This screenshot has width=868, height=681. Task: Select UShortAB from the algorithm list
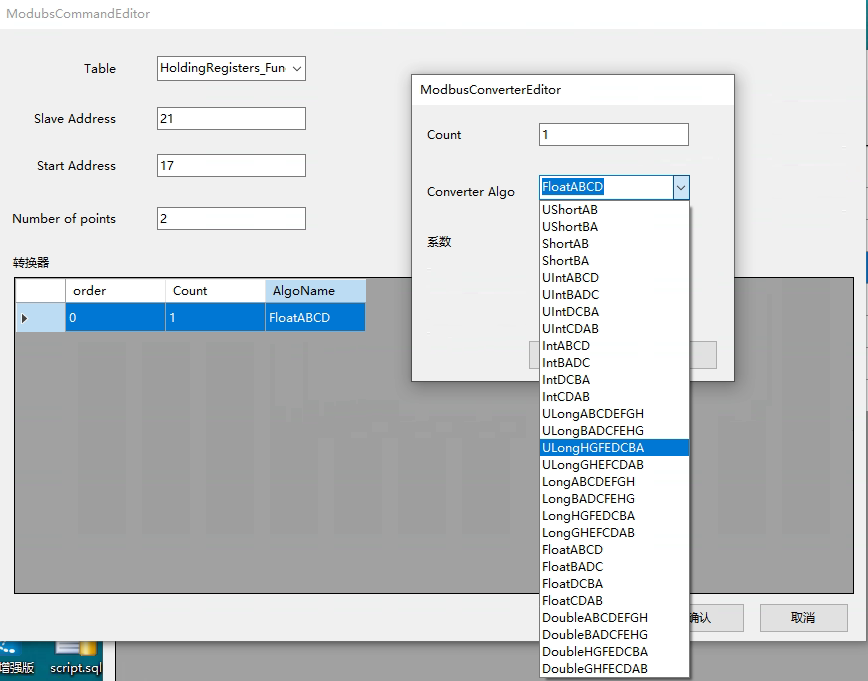tap(570, 210)
